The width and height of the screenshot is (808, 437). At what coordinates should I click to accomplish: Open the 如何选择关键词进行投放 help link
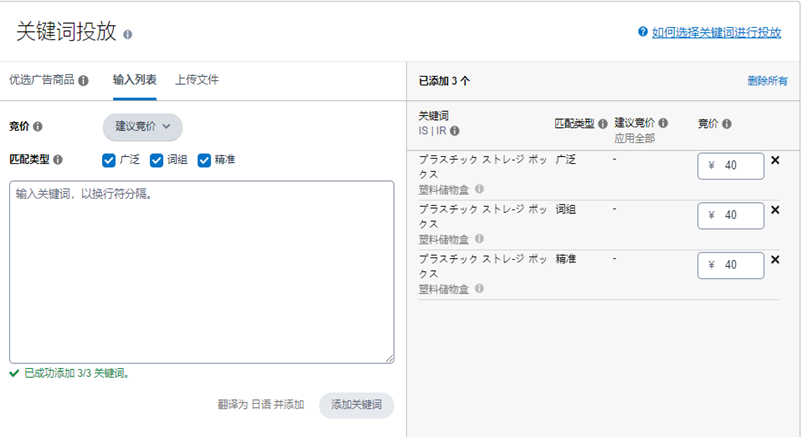click(715, 32)
